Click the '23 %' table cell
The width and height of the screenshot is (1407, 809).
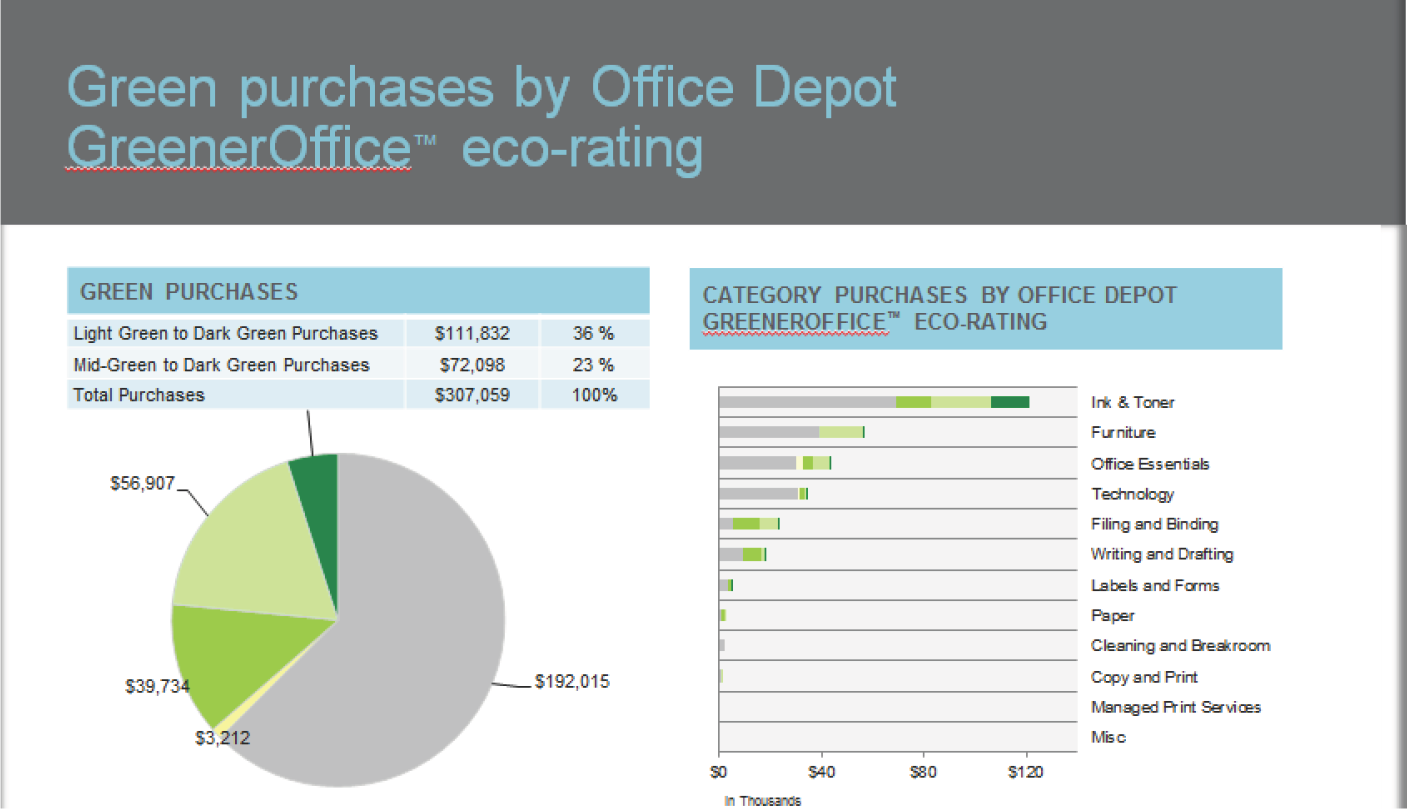[x=594, y=364]
